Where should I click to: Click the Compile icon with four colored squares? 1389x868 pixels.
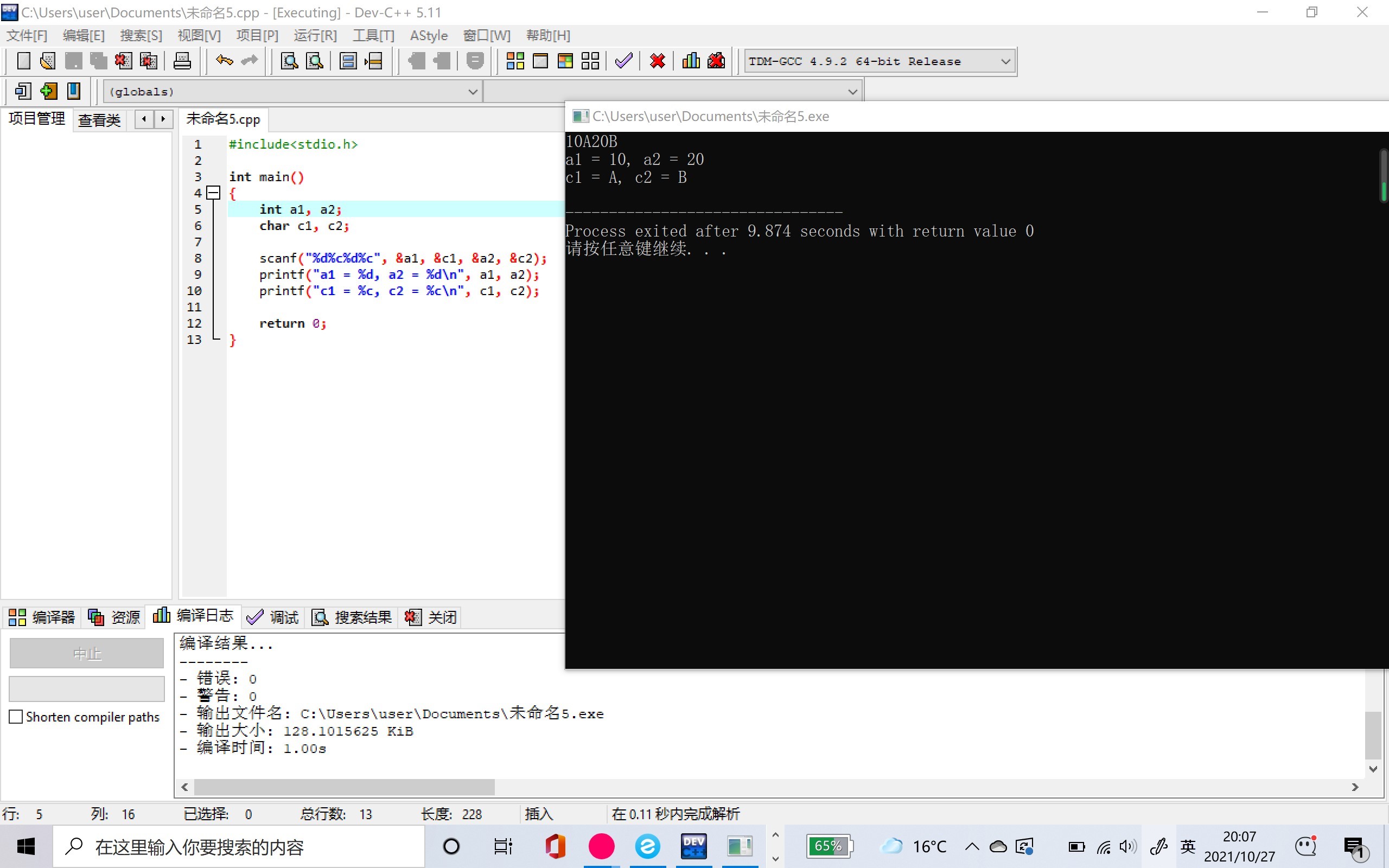coord(515,61)
